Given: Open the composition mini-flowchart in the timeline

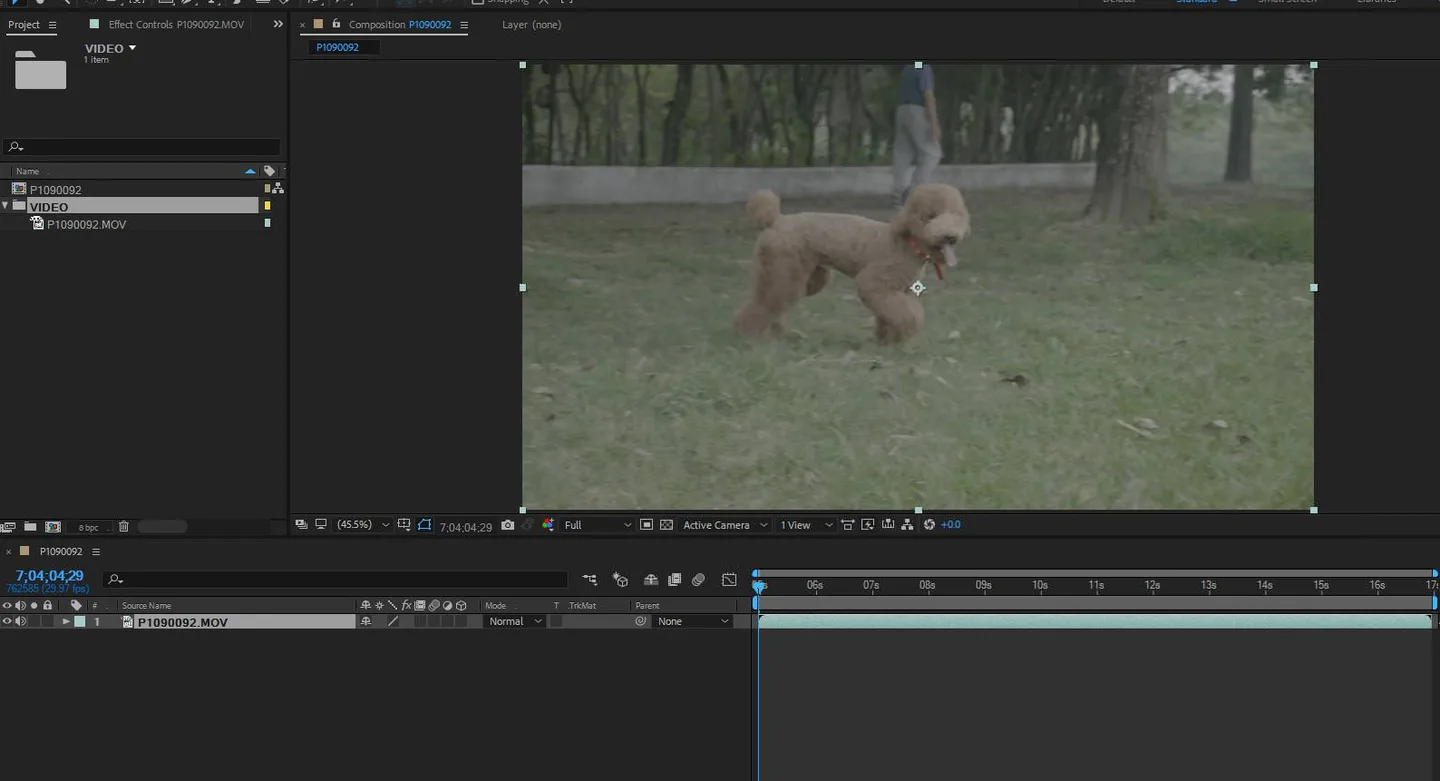Looking at the screenshot, I should pyautogui.click(x=590, y=580).
